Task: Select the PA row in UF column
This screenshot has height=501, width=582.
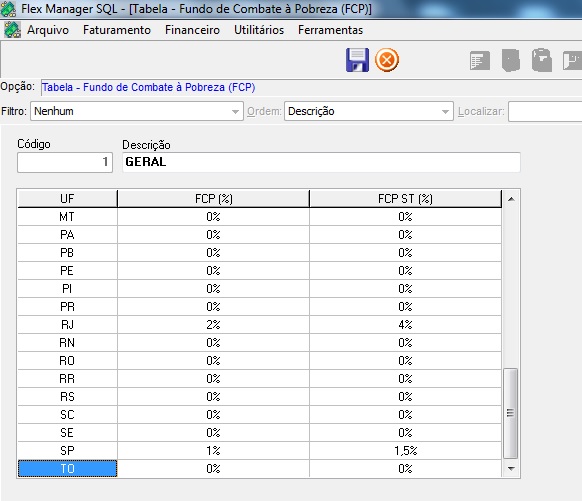Action: click(x=67, y=235)
